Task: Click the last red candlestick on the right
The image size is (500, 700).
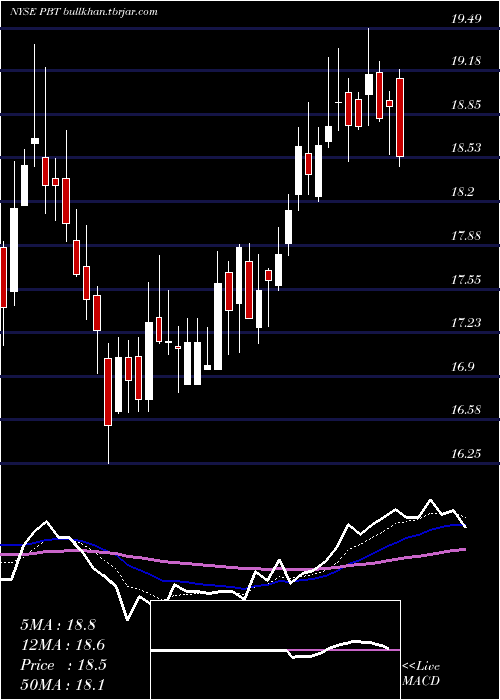Action: pos(400,118)
